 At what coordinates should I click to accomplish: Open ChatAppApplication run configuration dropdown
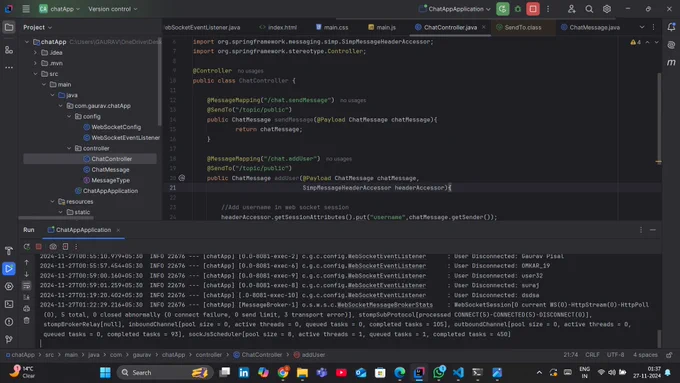(x=454, y=9)
